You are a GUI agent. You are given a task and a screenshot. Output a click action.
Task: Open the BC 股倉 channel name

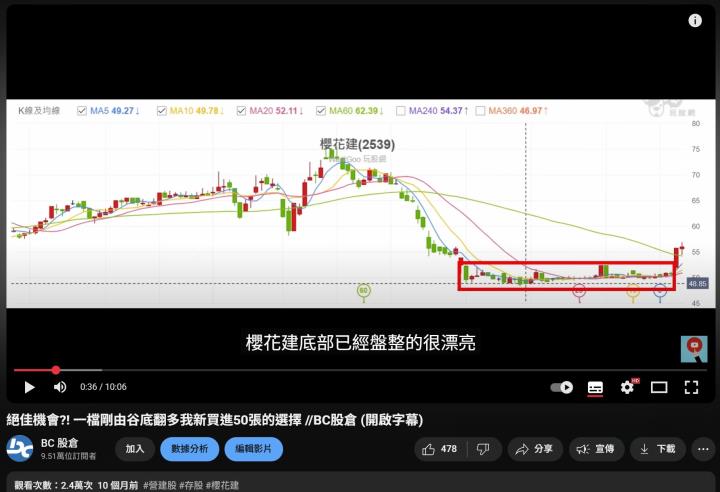[60, 443]
